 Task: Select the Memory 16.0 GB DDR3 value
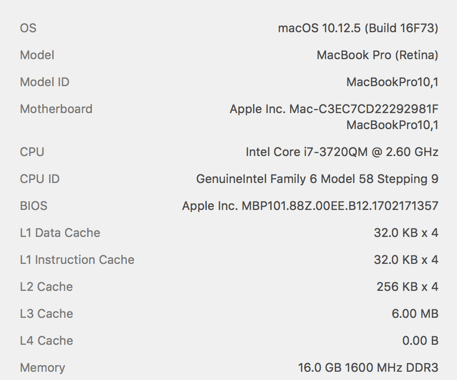(368, 368)
